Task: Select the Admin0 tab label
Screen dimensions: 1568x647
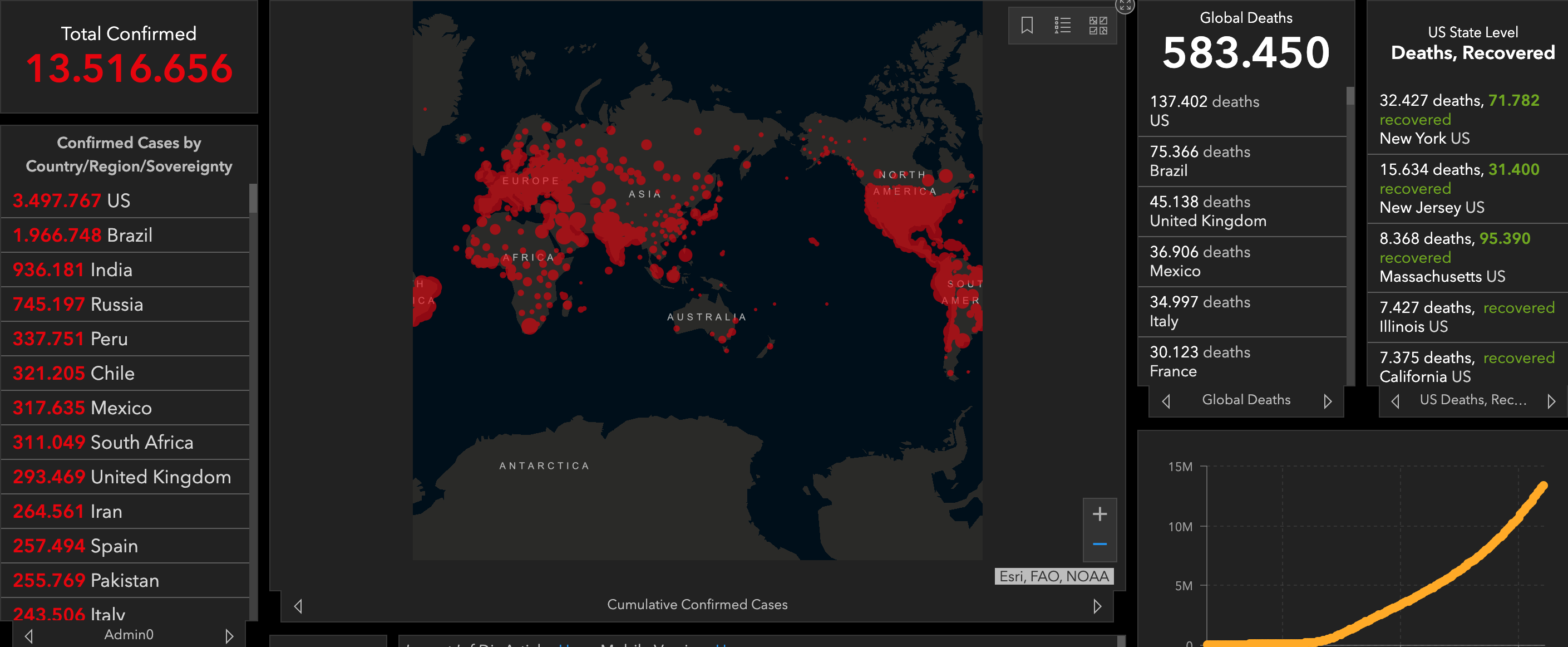Action: (129, 635)
